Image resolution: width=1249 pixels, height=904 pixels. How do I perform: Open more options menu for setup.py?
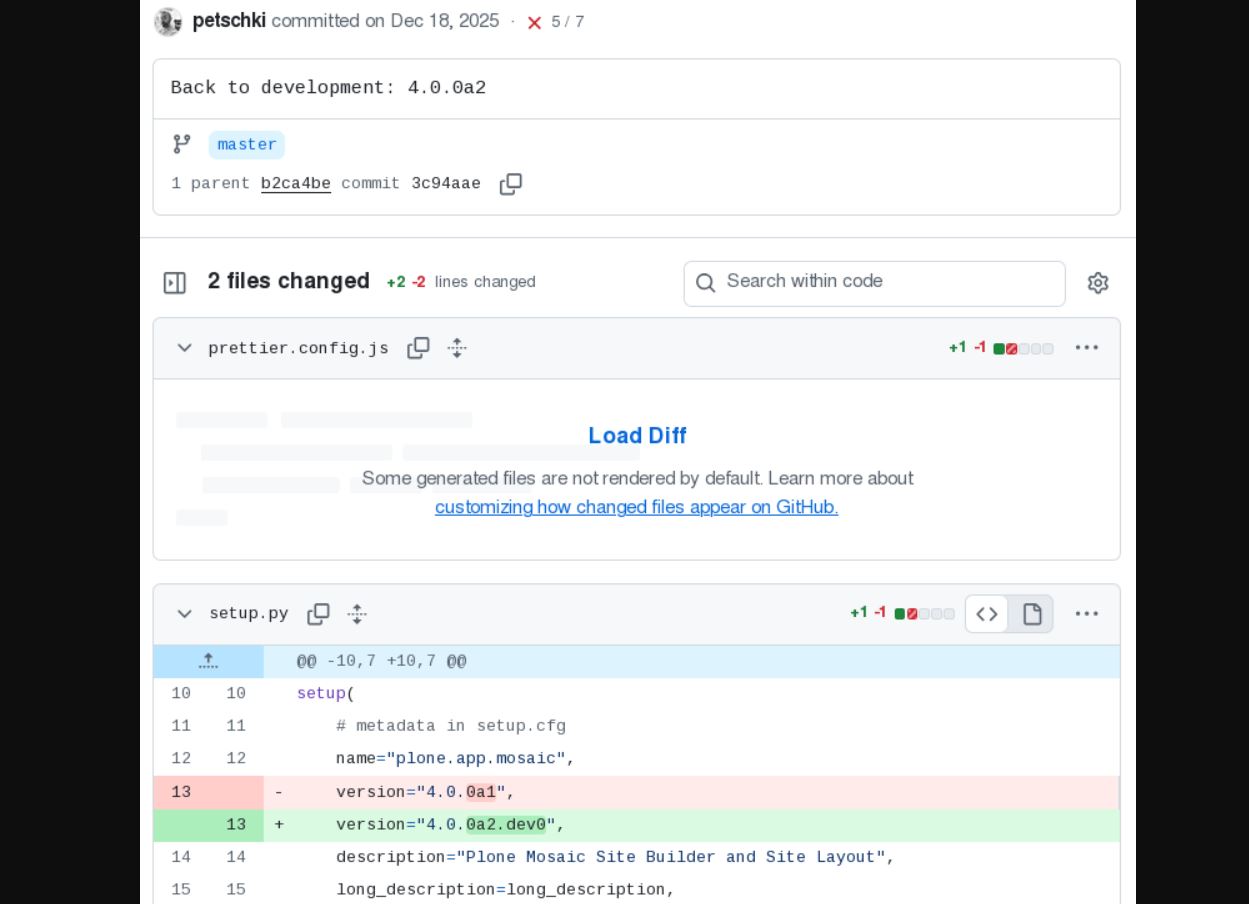click(1086, 614)
